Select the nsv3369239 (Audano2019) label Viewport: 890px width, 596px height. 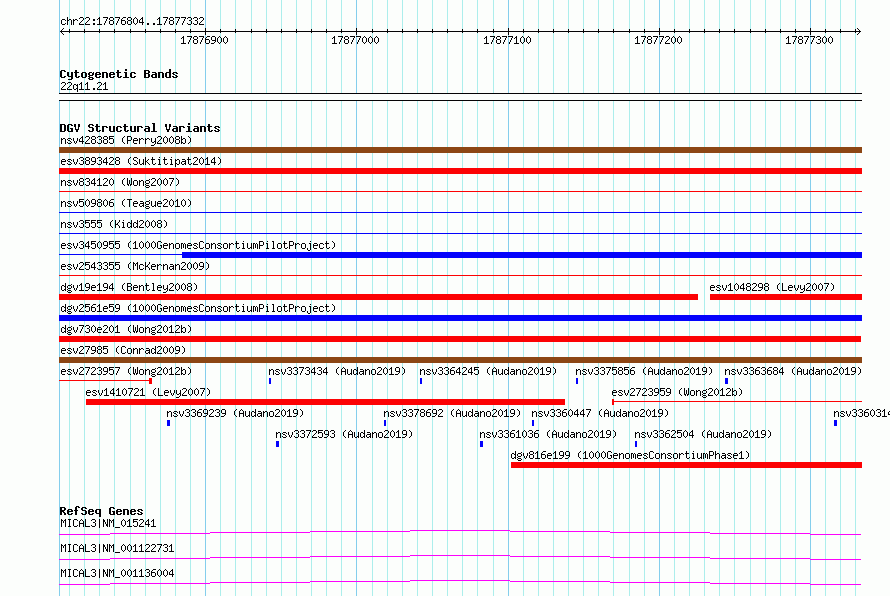235,413
